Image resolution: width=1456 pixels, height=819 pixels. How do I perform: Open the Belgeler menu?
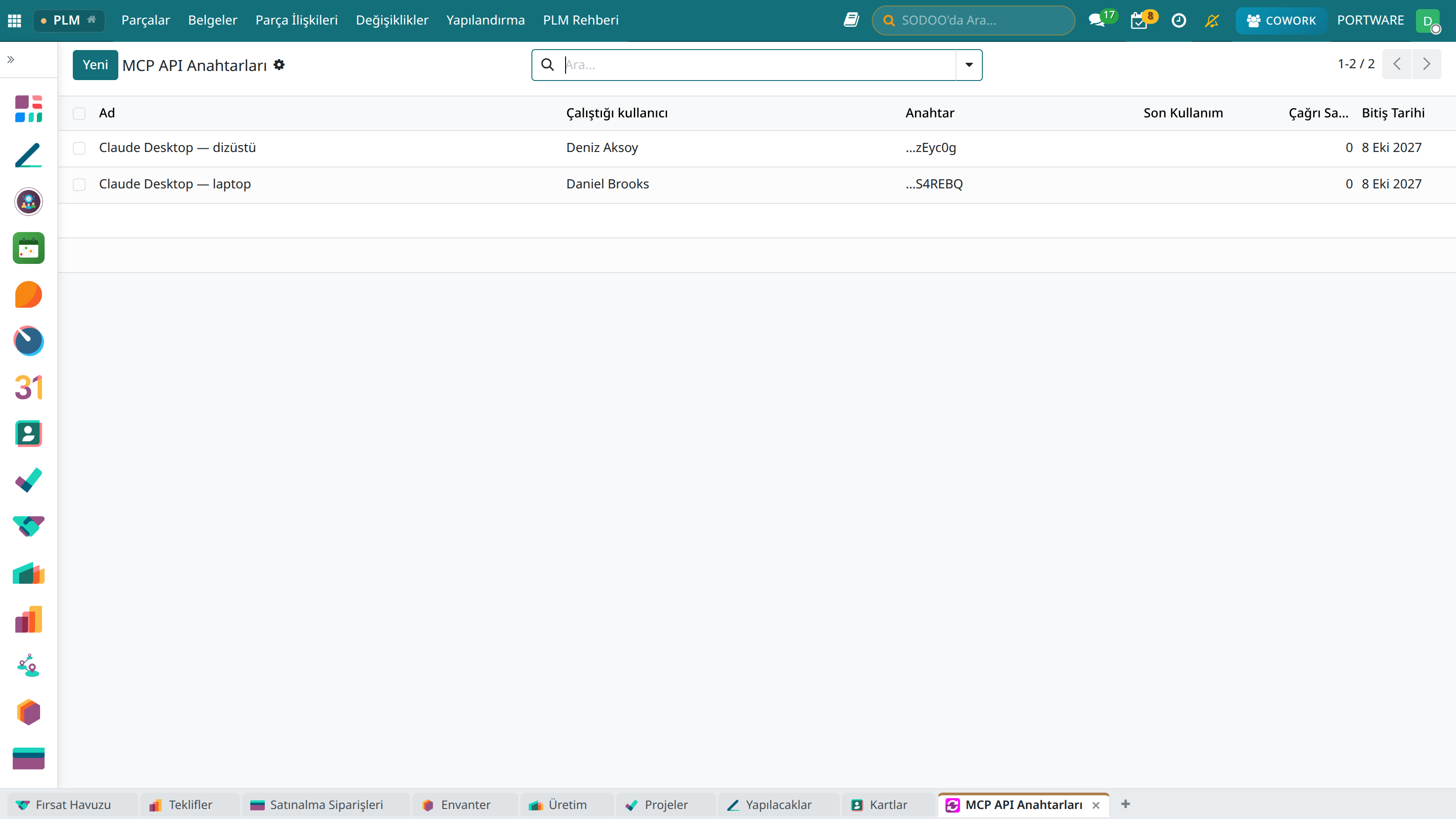click(x=212, y=20)
